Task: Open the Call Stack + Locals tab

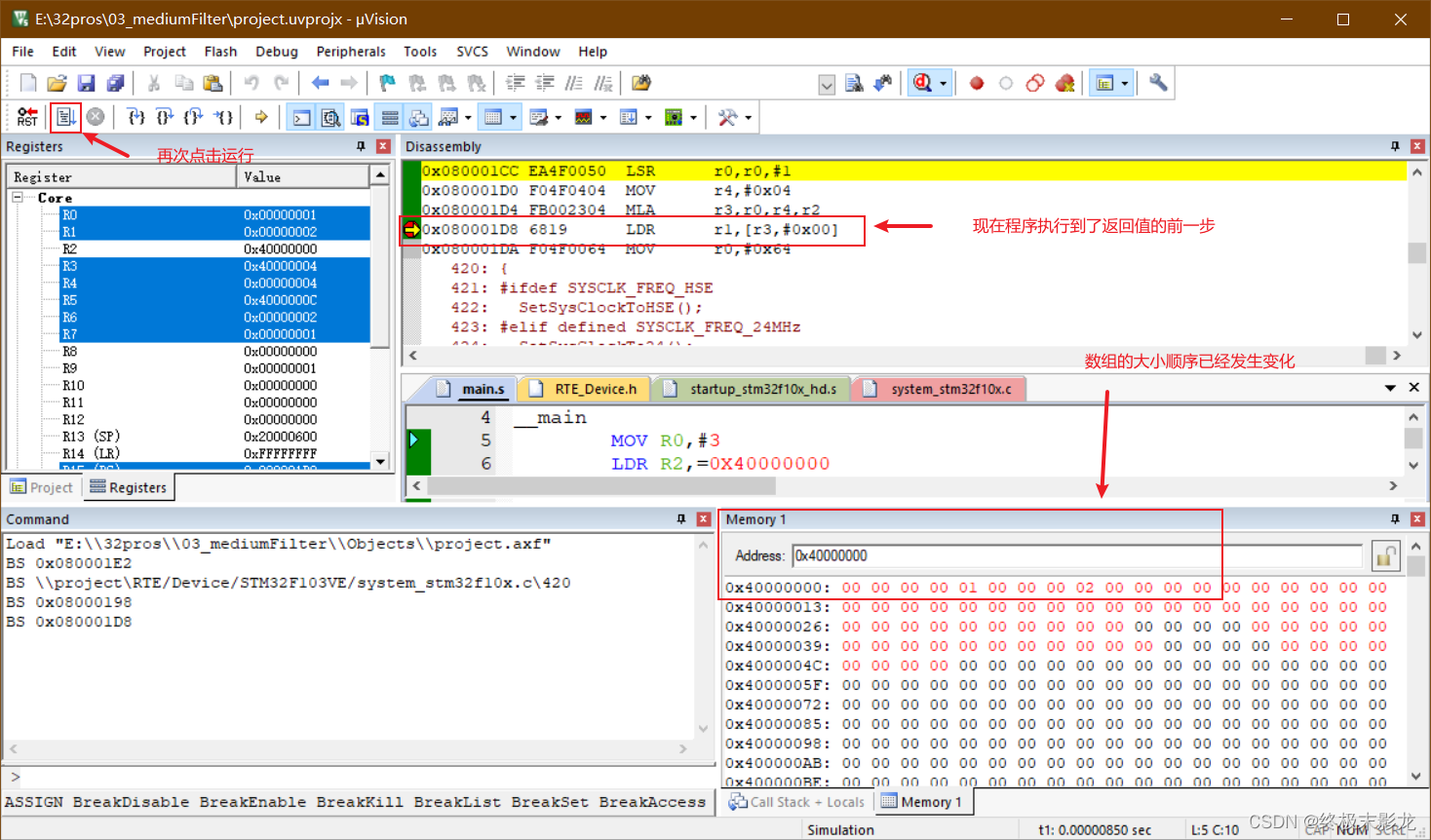Action: coord(796,802)
